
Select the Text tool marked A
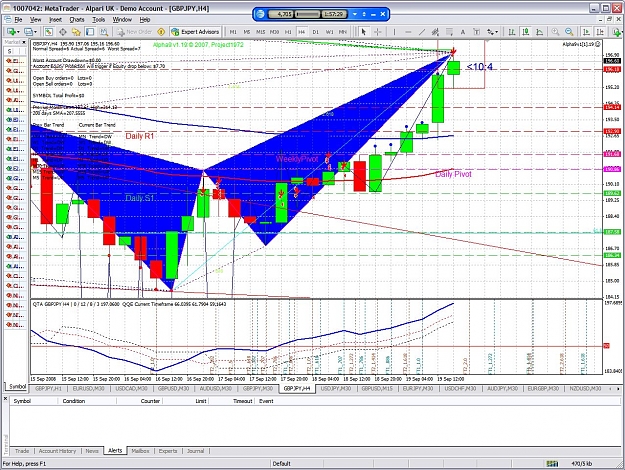pyautogui.click(x=463, y=32)
